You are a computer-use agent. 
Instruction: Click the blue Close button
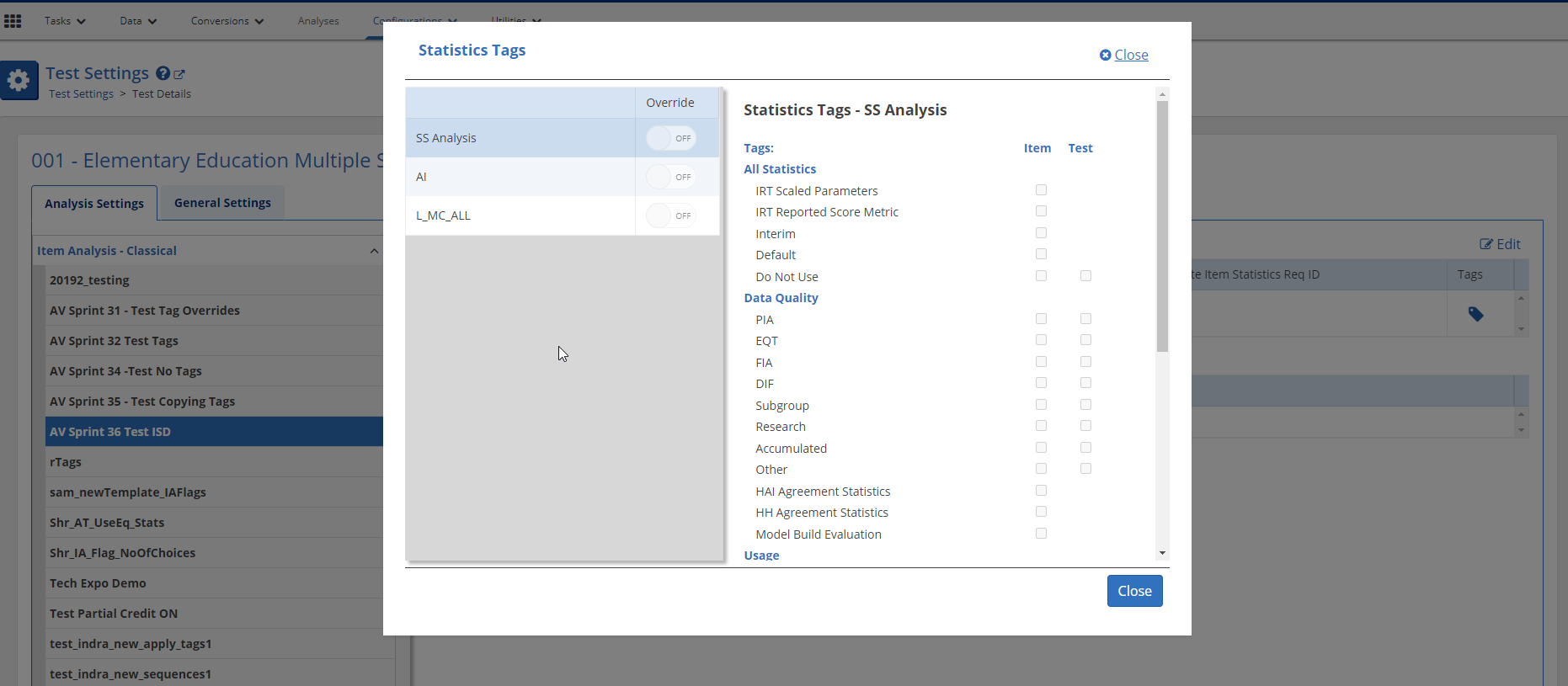[x=1134, y=591]
